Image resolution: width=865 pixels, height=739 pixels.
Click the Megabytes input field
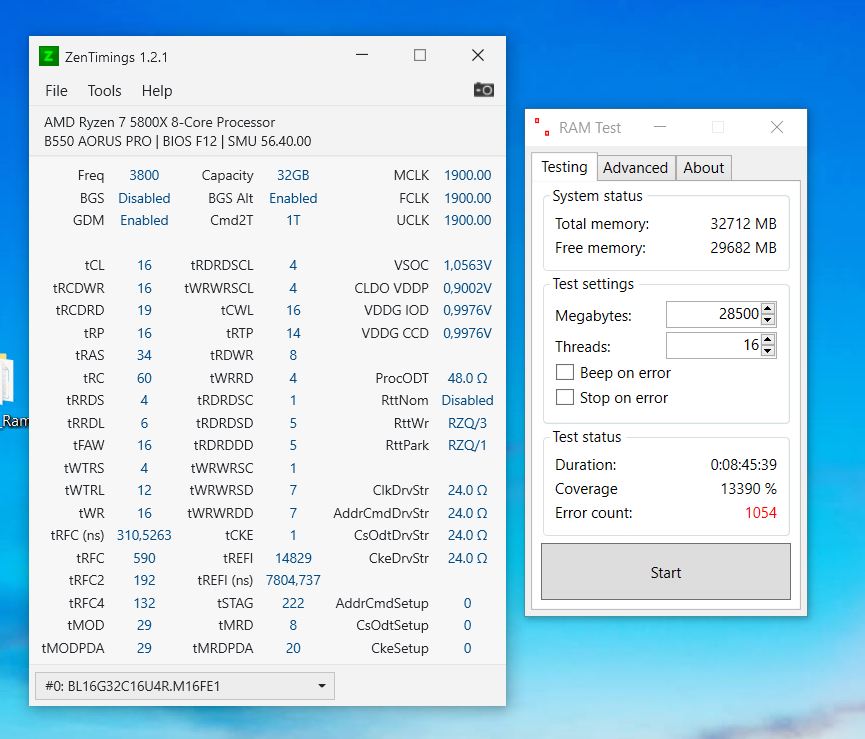coord(713,314)
